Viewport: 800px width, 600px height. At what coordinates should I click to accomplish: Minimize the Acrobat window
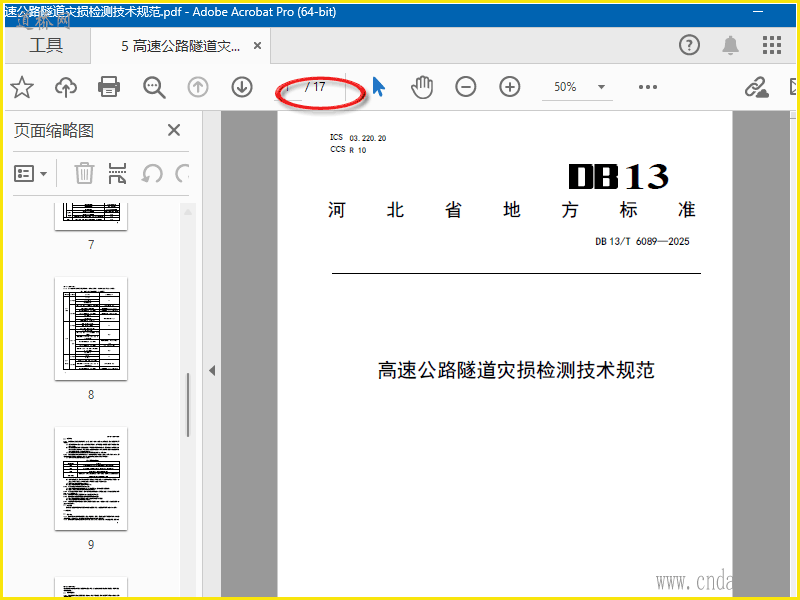tap(758, 12)
